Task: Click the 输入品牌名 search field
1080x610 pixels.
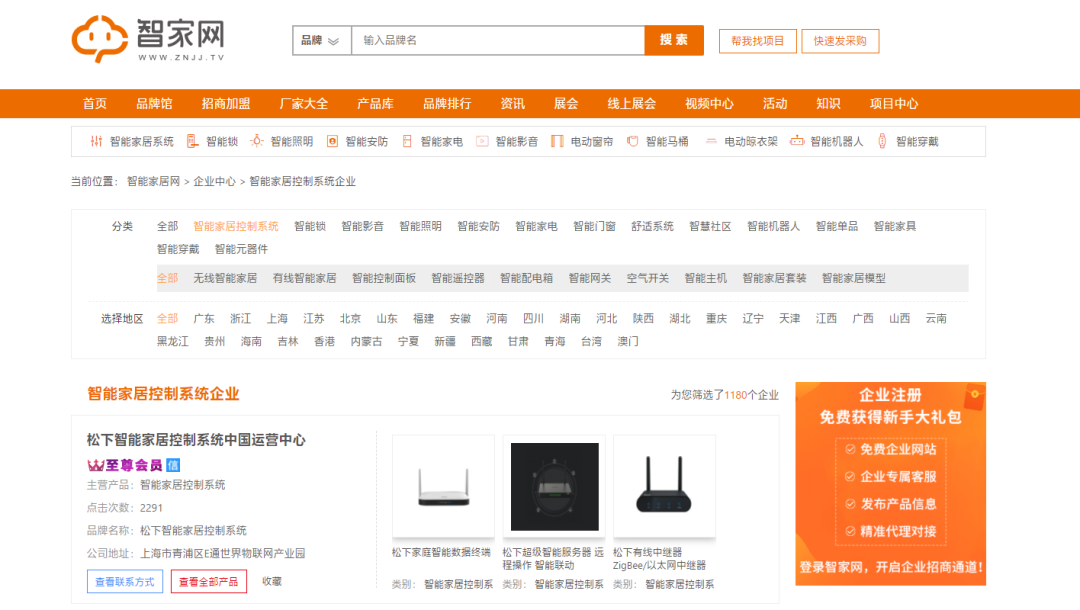Action: [x=497, y=40]
